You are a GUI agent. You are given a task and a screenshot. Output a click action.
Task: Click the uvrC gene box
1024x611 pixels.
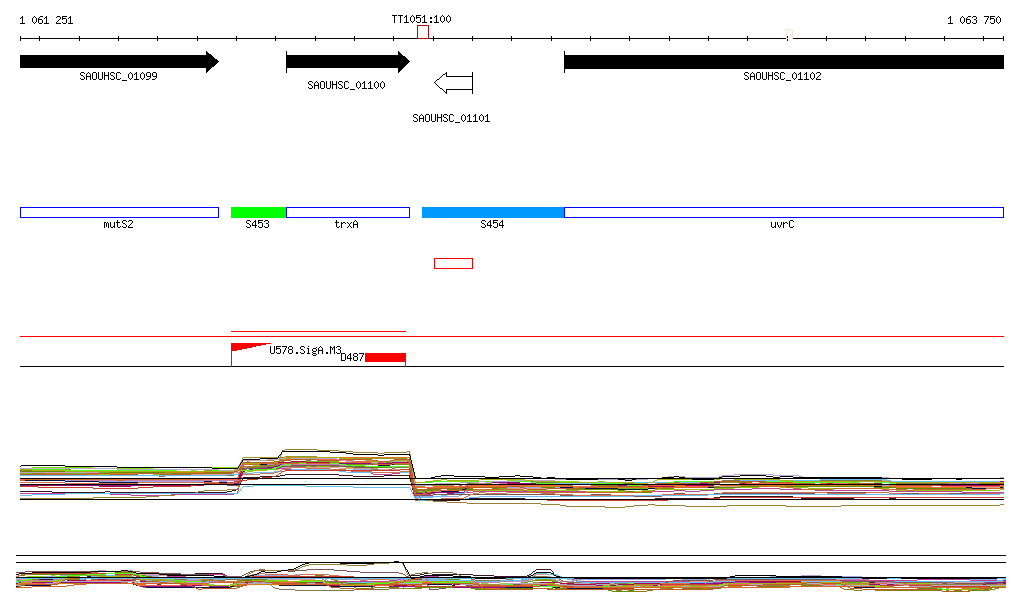pos(783,212)
